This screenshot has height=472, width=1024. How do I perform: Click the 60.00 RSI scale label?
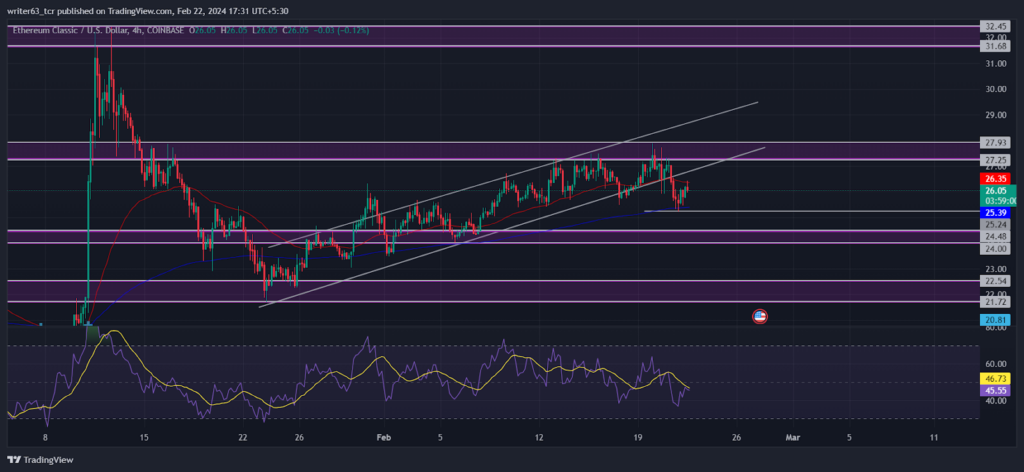(995, 364)
